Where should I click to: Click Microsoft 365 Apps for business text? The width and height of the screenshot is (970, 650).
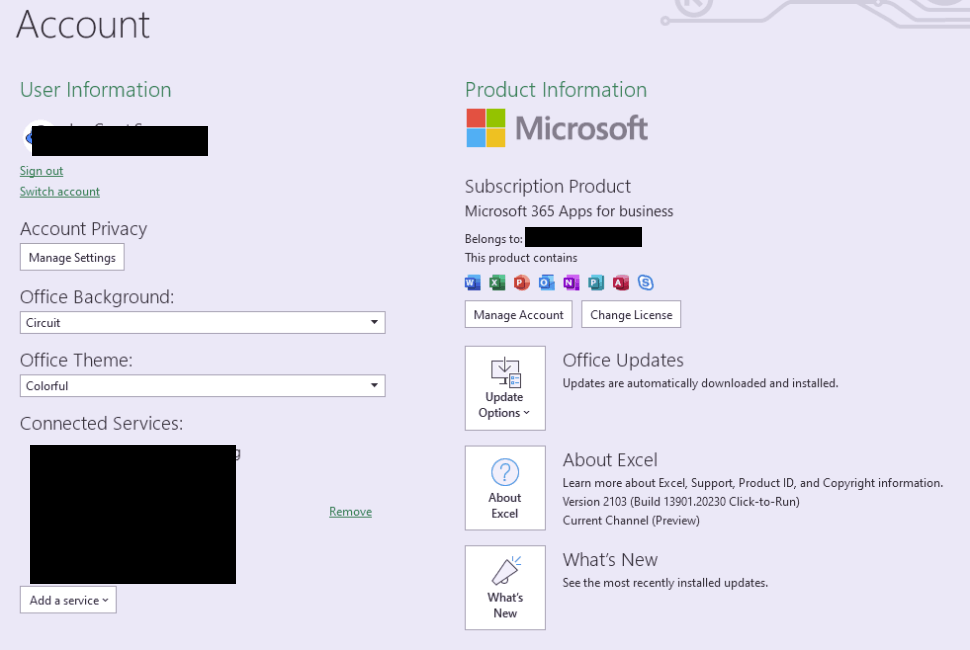tap(569, 211)
